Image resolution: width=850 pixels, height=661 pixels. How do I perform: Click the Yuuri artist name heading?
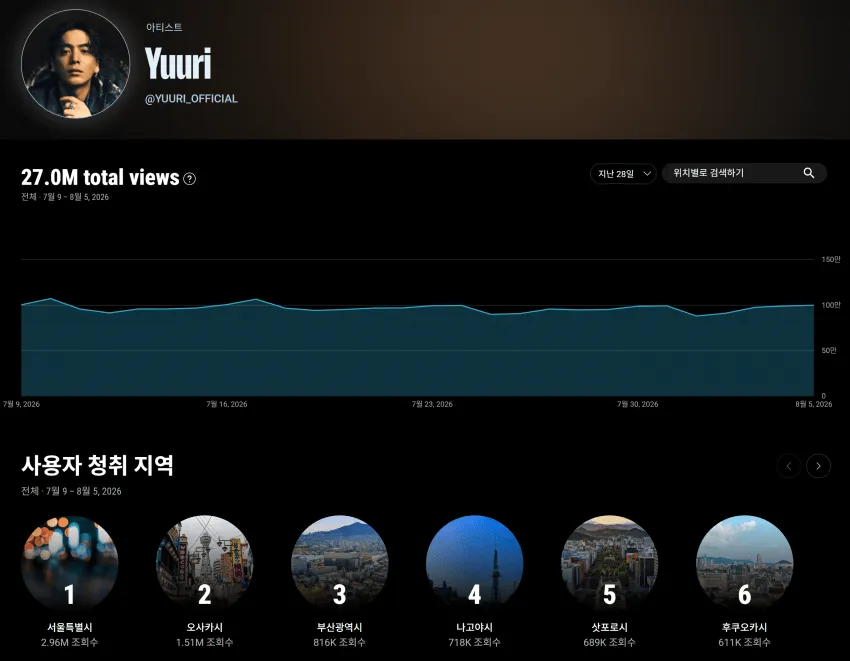tap(178, 63)
